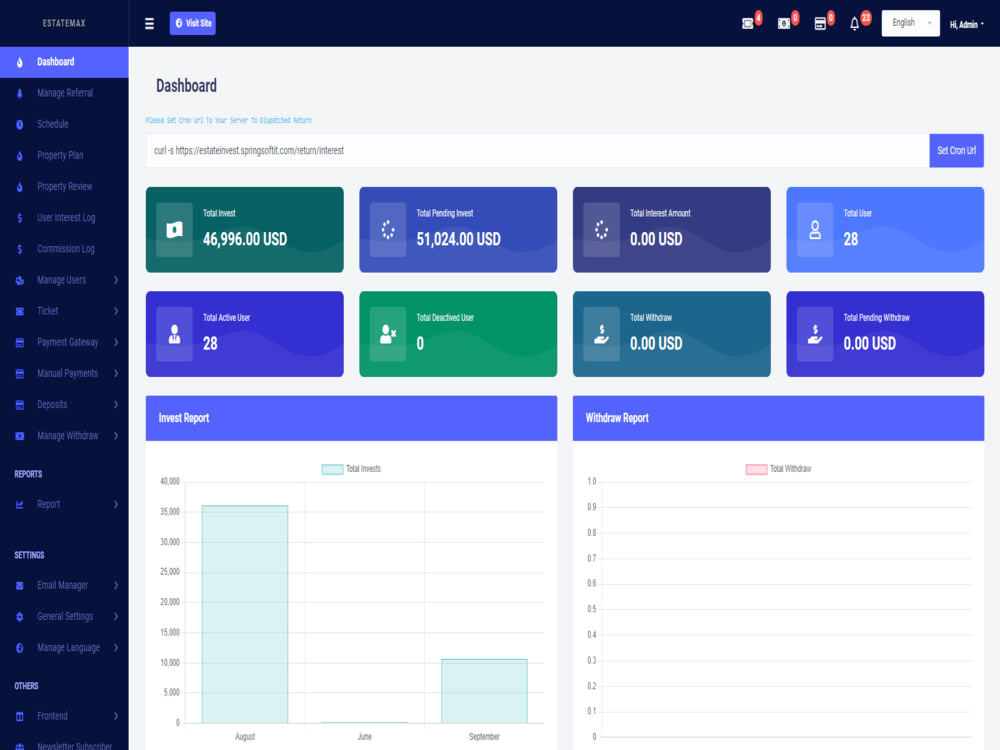Viewport: 1000px width, 750px height.
Task: Open Commission Log in the sidebar
Action: click(x=64, y=249)
